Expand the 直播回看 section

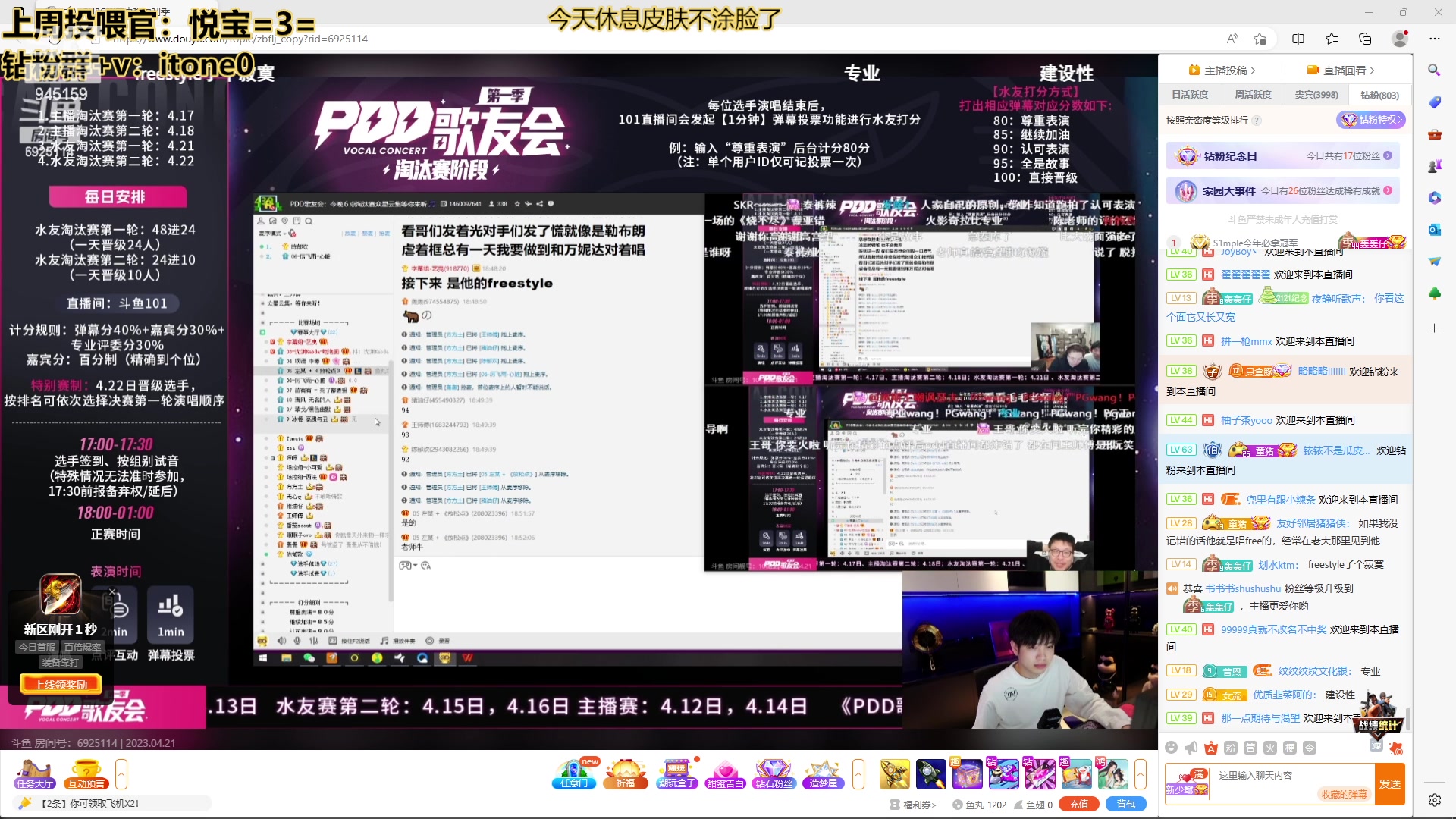pos(1348,69)
